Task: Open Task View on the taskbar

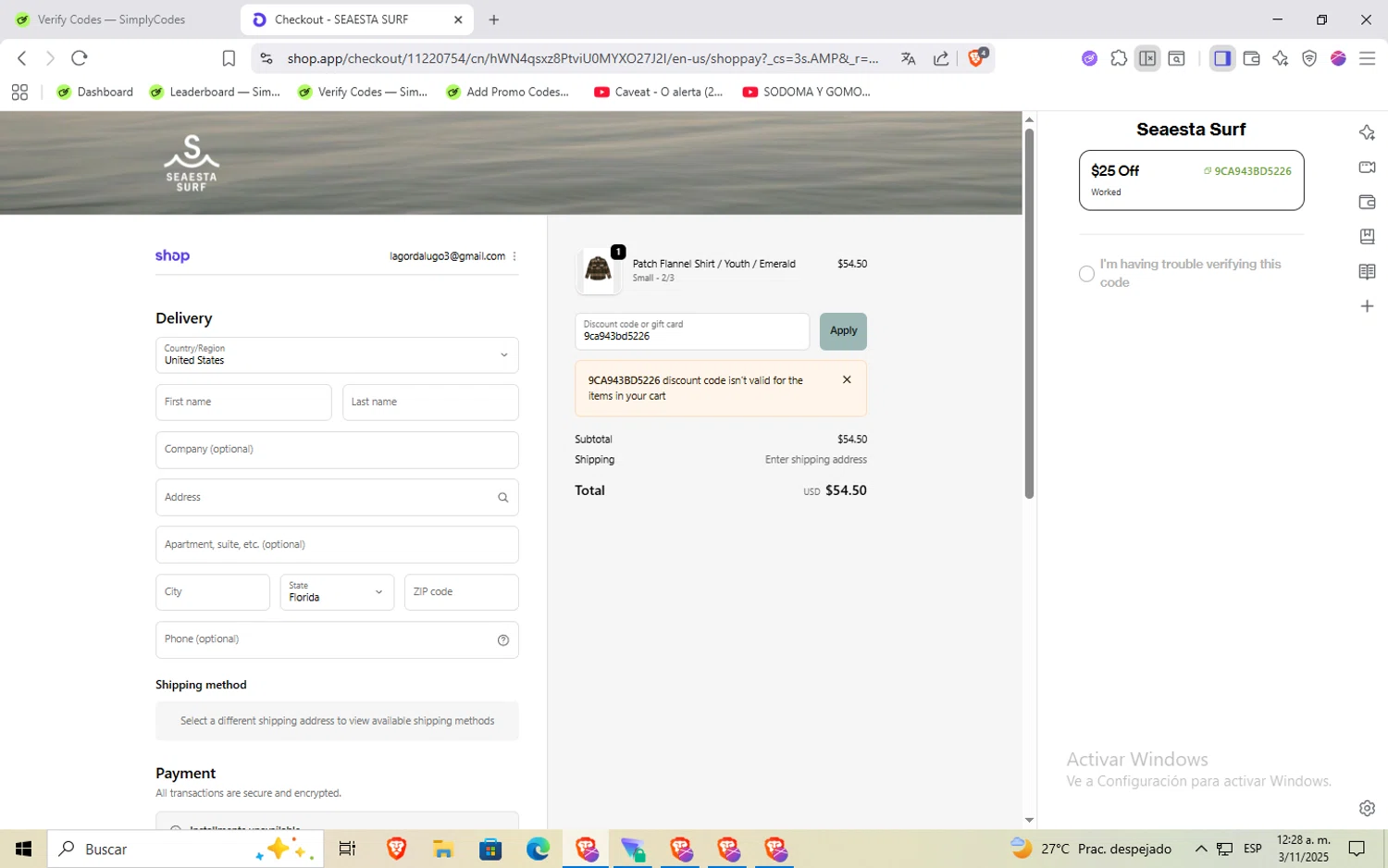Action: coord(347,849)
